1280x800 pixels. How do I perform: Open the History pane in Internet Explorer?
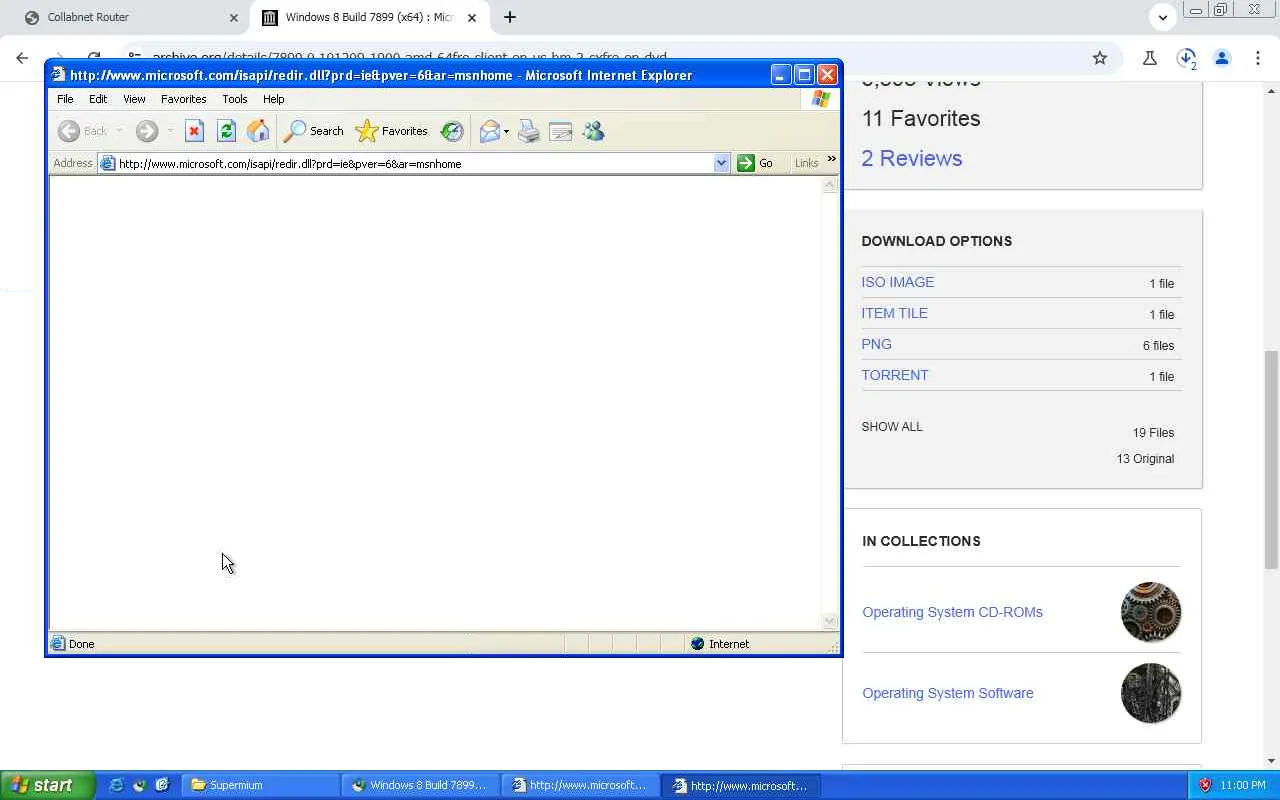[452, 131]
